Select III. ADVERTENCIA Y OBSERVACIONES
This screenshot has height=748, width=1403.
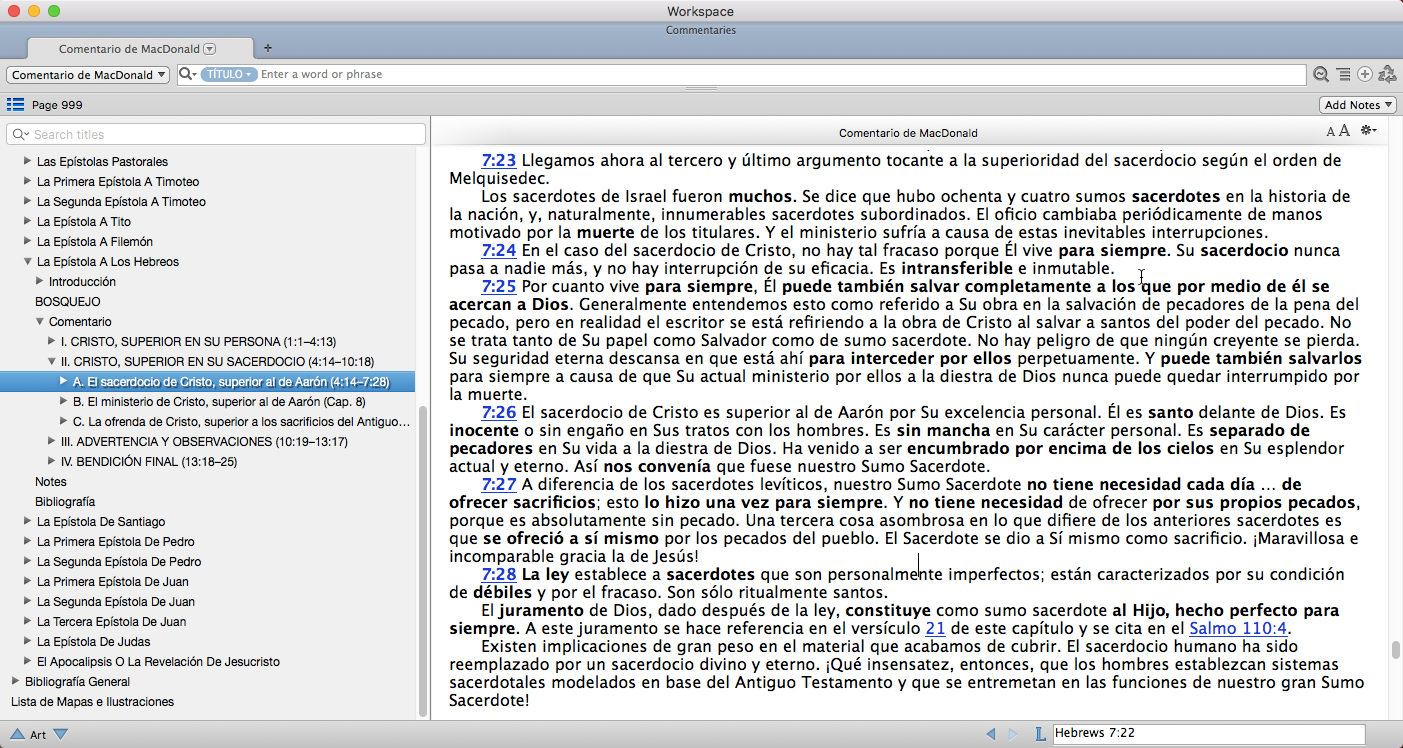(204, 441)
